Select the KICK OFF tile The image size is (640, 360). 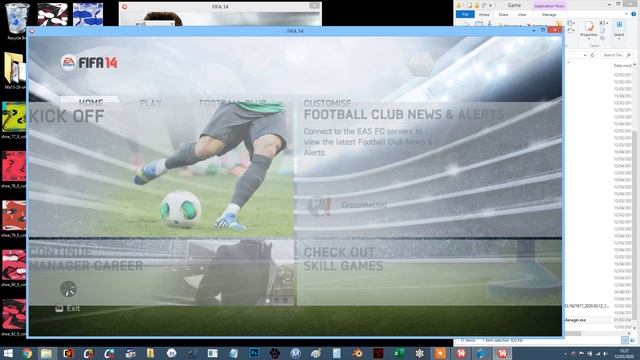click(161, 170)
